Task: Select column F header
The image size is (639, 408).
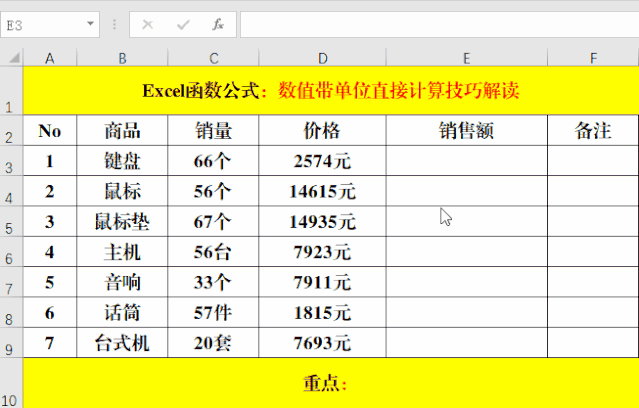Action: point(593,58)
